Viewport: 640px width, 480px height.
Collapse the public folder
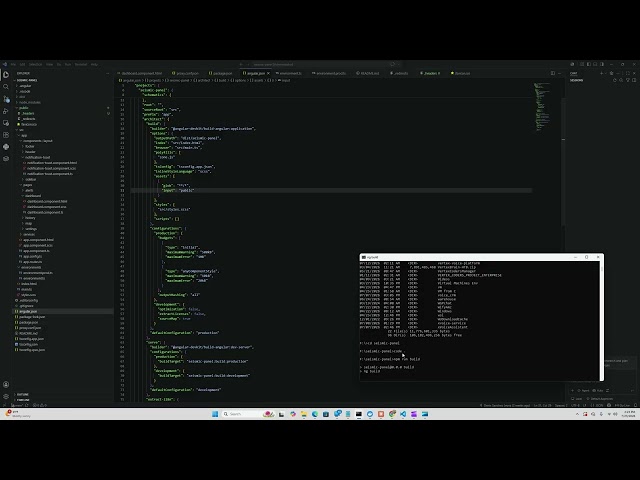point(23,108)
